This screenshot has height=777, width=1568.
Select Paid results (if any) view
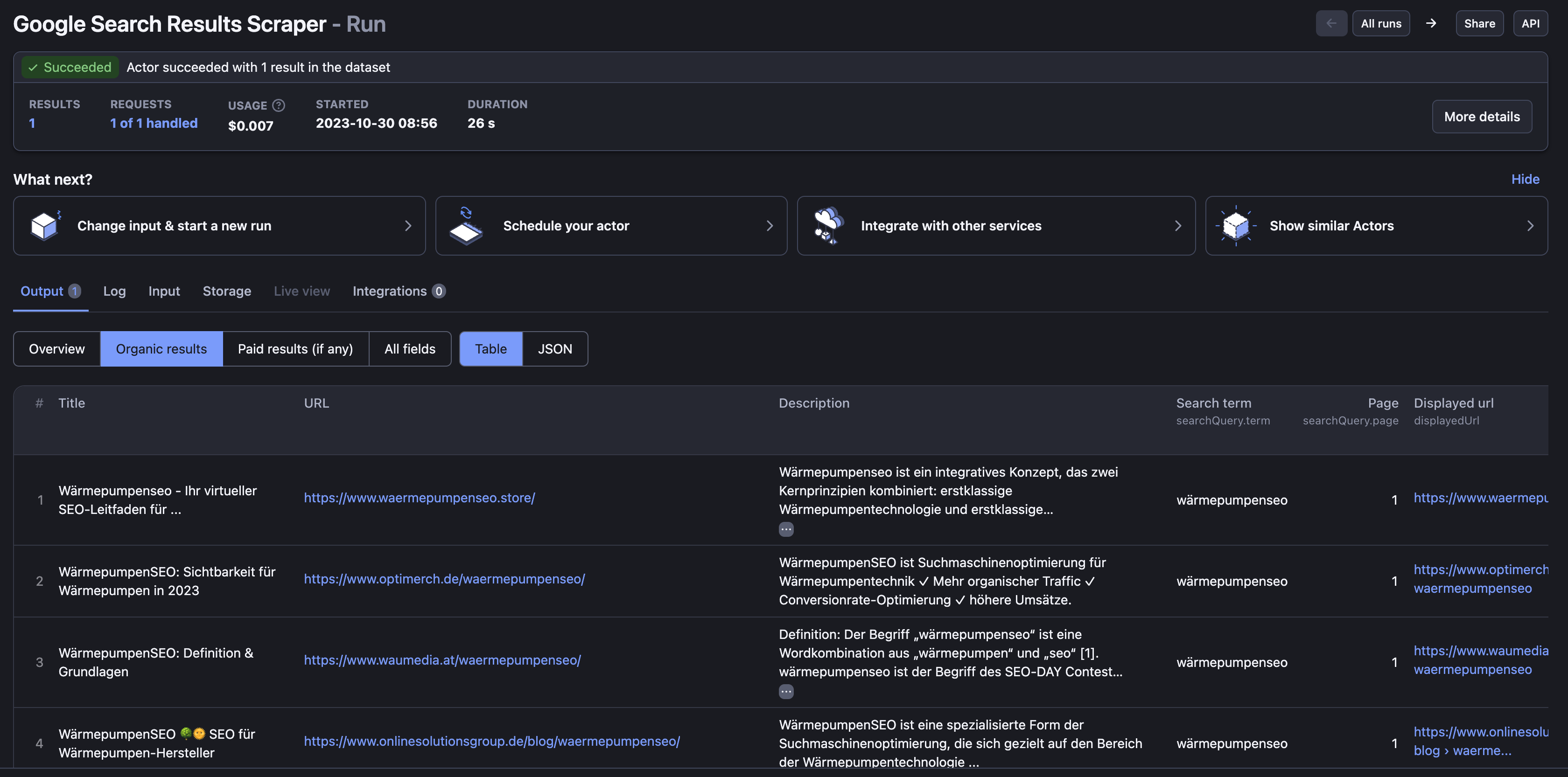[295, 349]
